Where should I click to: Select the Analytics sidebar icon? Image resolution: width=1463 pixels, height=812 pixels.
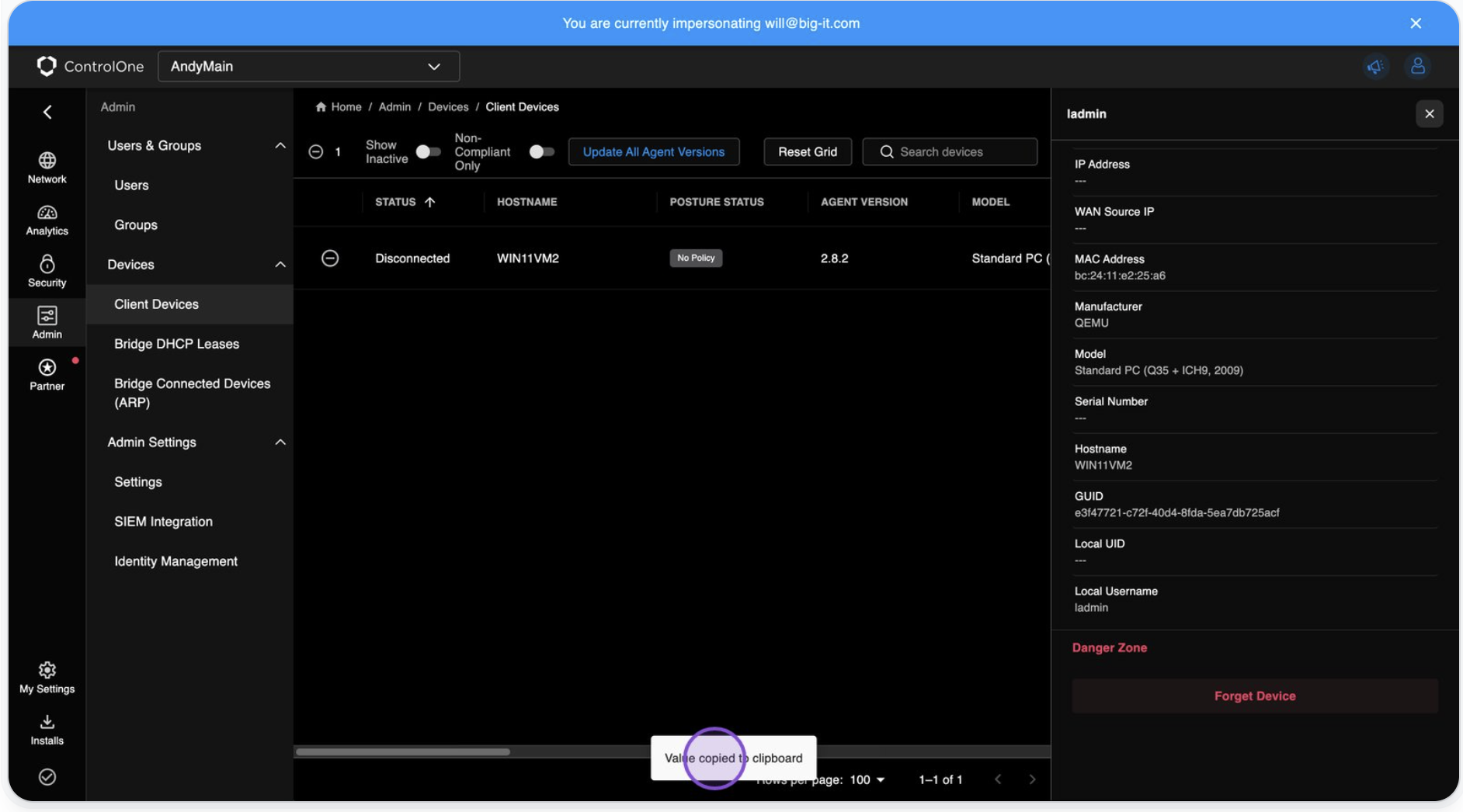point(47,220)
